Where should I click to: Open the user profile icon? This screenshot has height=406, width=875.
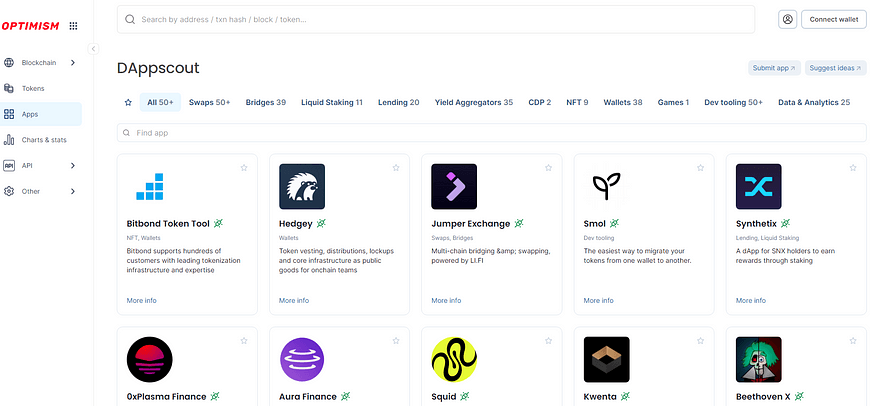[787, 19]
